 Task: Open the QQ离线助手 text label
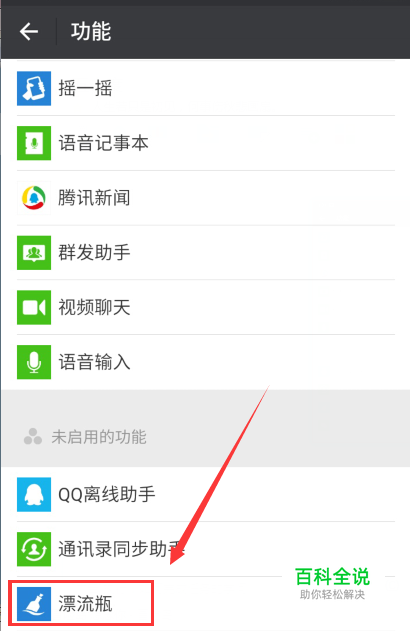107,495
